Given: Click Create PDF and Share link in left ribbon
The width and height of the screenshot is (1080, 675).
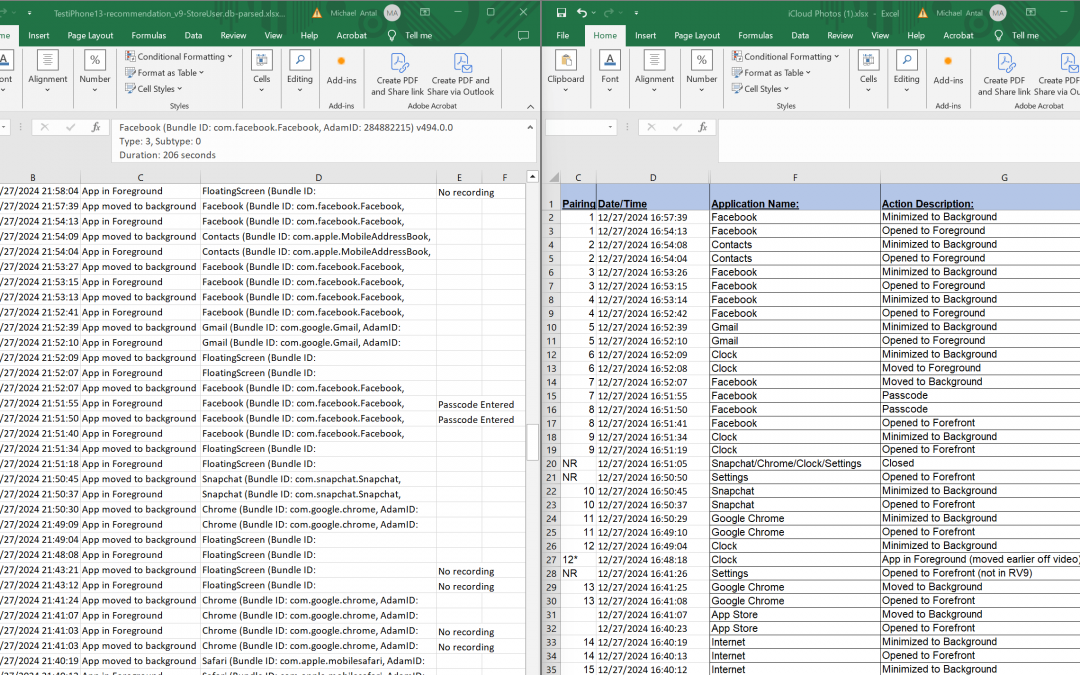Looking at the screenshot, I should (397, 74).
